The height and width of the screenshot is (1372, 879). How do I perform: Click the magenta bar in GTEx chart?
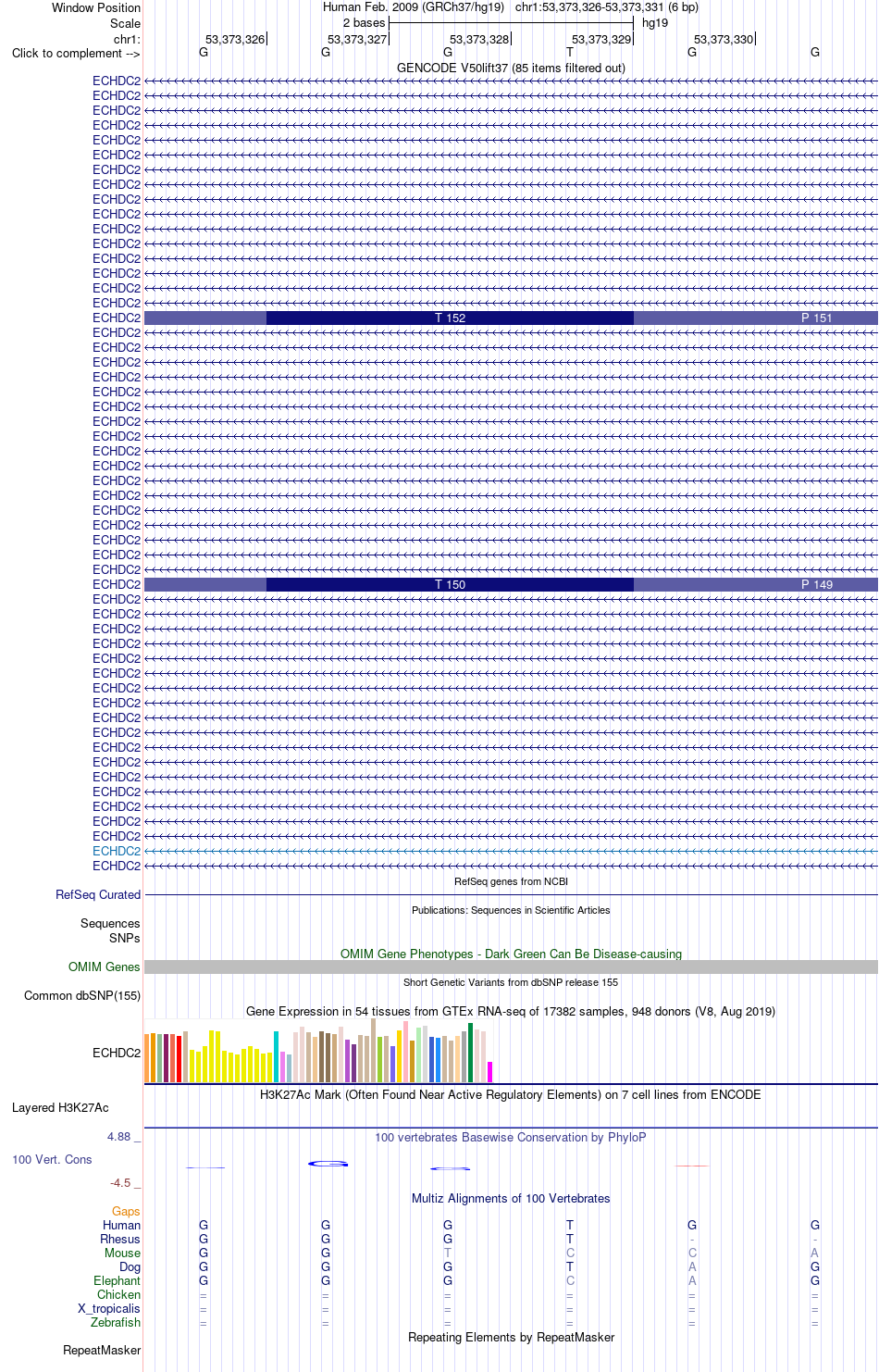tap(489, 1072)
